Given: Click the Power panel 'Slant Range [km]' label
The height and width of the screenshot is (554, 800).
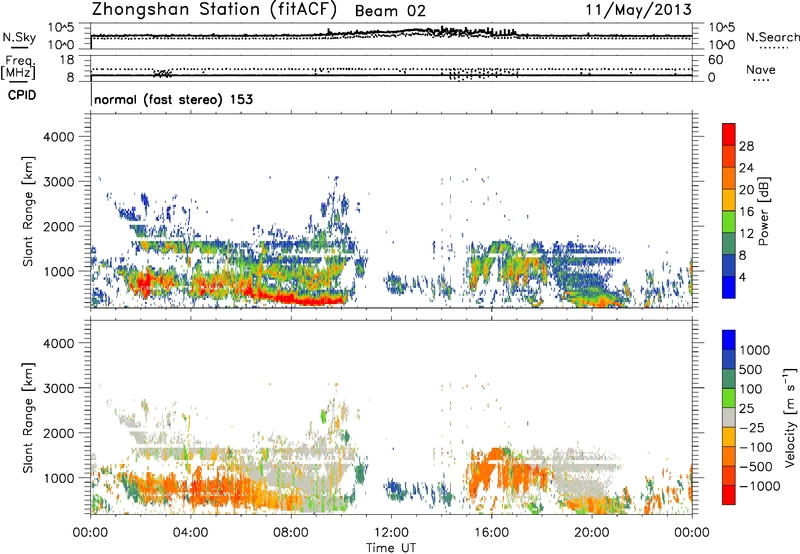Looking at the screenshot, I should tap(28, 211).
